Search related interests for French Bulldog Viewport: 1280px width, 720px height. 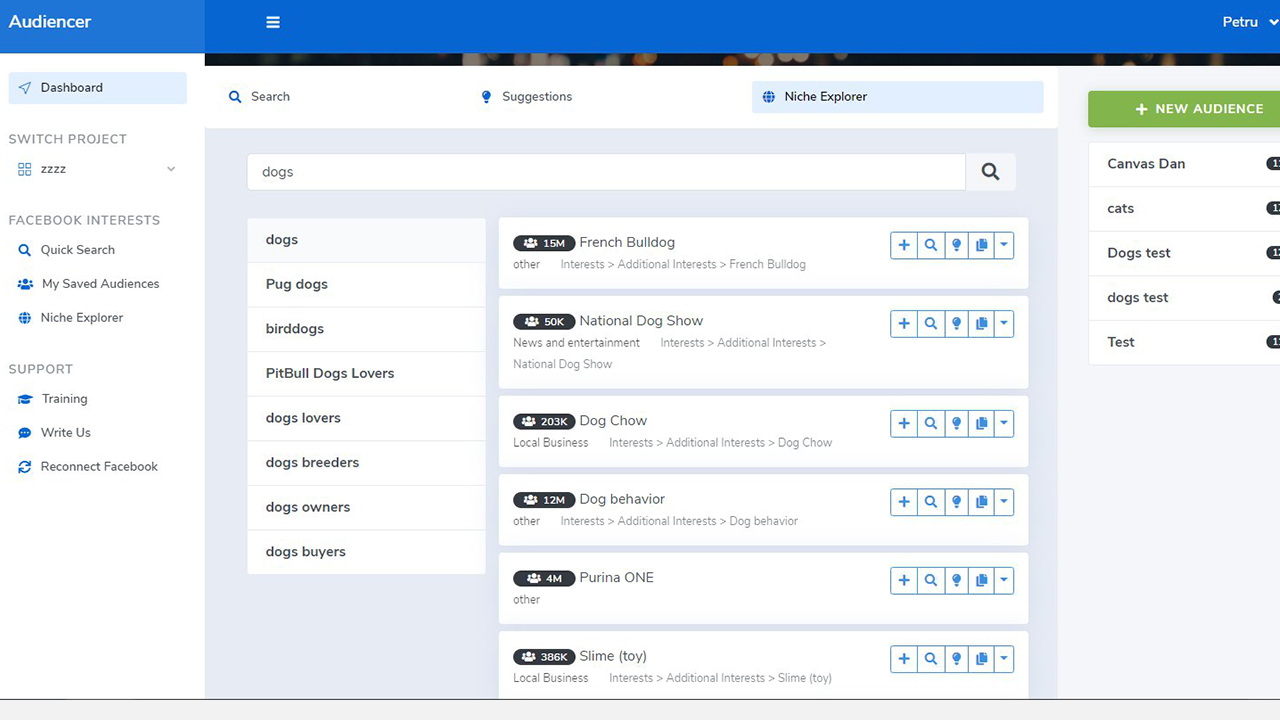tap(931, 245)
